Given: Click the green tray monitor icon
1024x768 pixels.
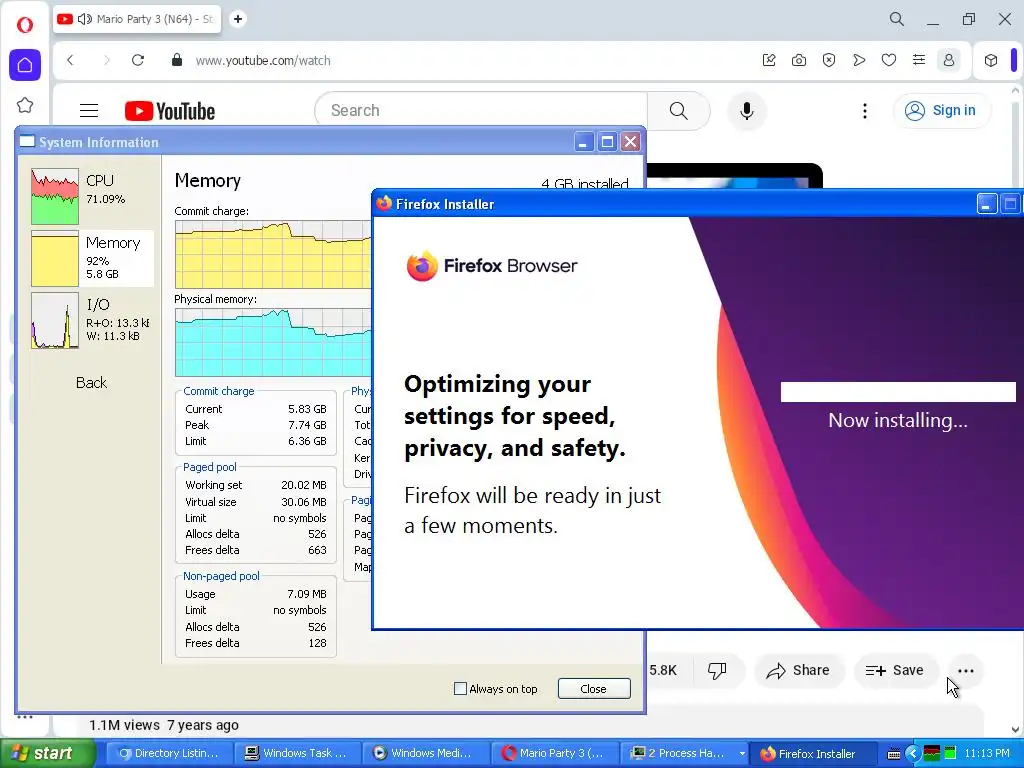Looking at the screenshot, I should click(950, 754).
